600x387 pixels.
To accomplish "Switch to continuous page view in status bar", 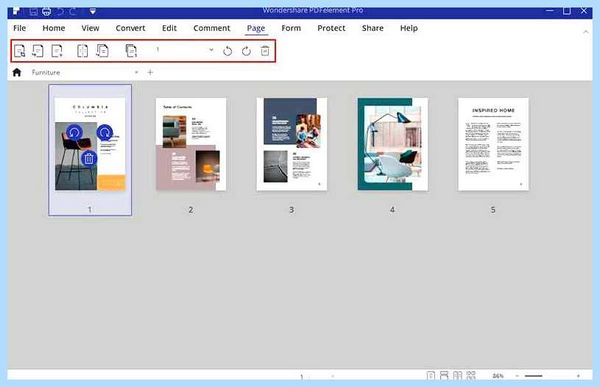I will click(x=444, y=376).
